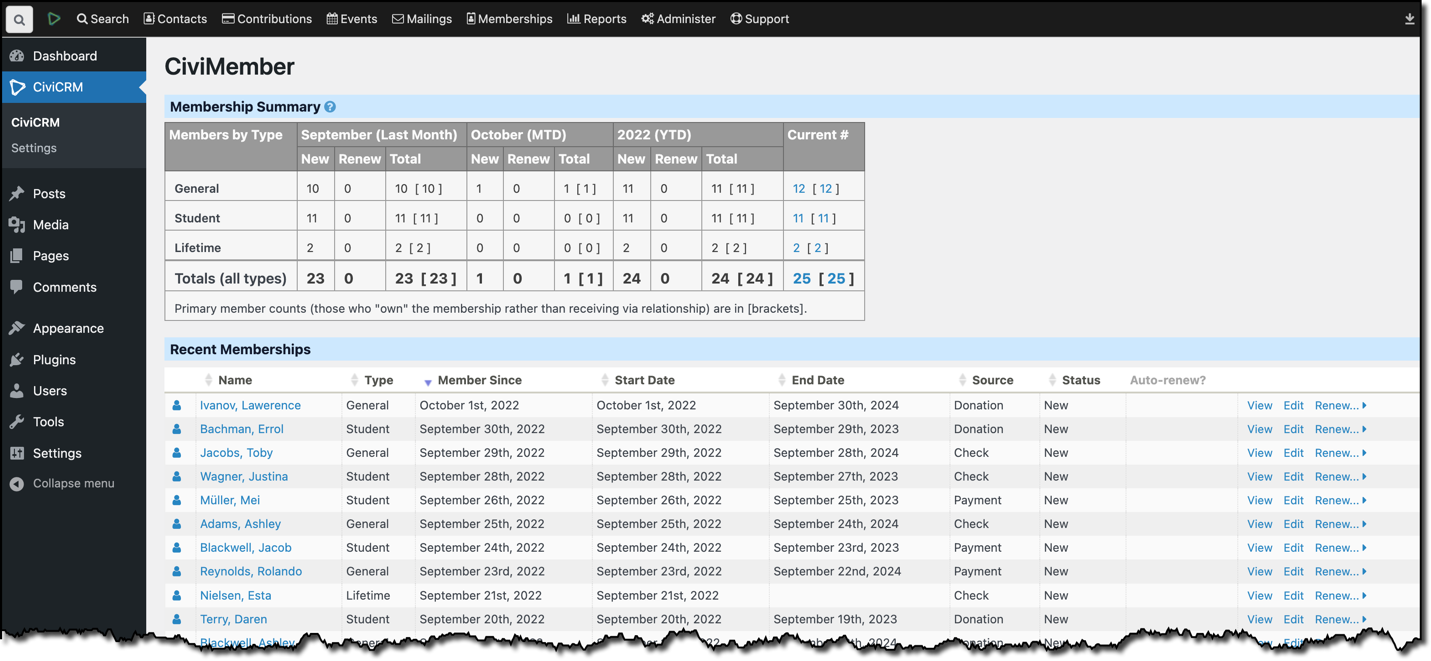Open the Contacts menu
The height and width of the screenshot is (661, 1431).
click(x=175, y=19)
